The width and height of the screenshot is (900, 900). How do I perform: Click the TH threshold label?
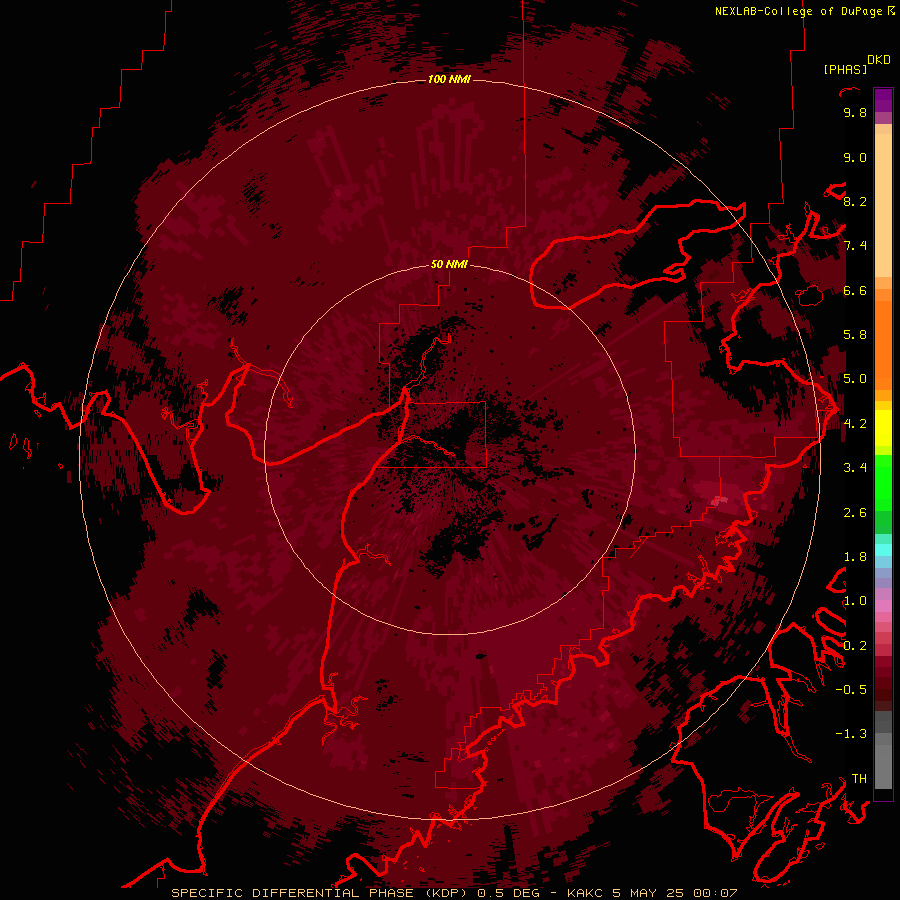(859, 779)
